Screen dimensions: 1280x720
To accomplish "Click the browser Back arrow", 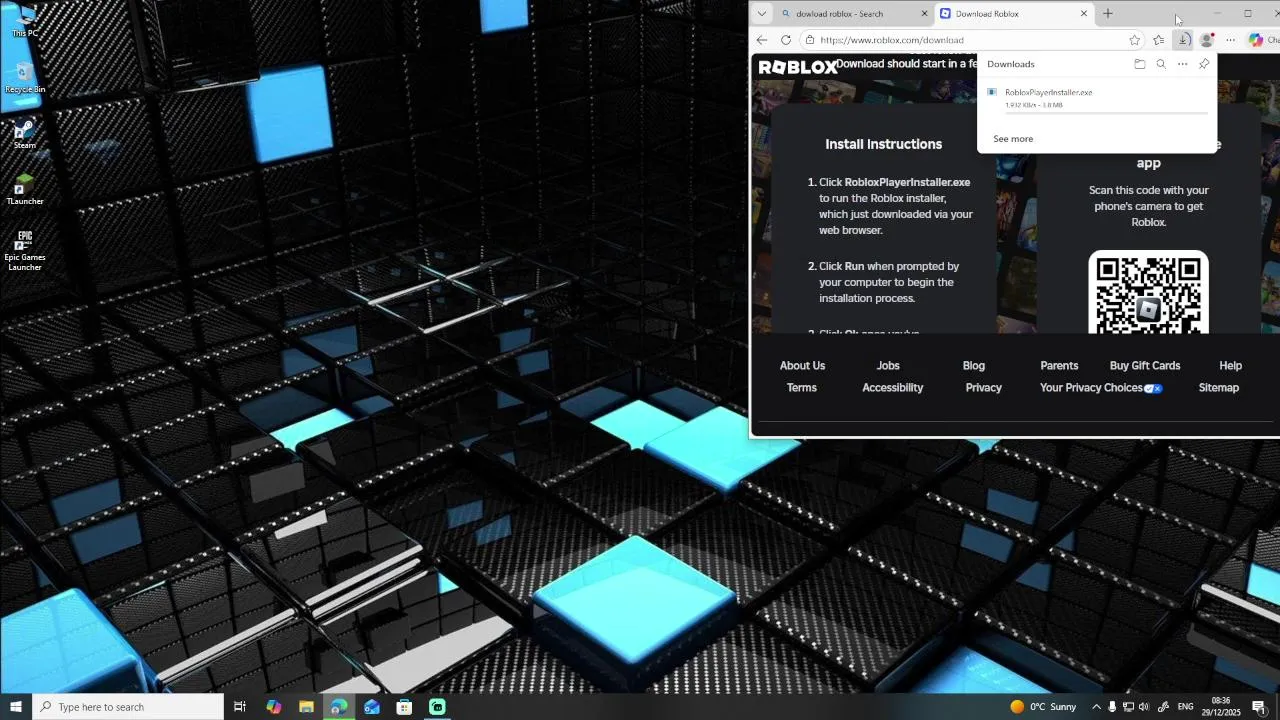I will tap(762, 40).
